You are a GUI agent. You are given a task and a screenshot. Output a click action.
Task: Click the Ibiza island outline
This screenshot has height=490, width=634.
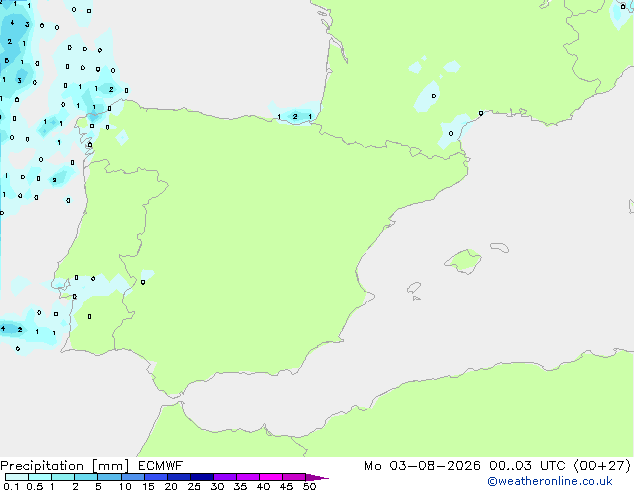[414, 288]
